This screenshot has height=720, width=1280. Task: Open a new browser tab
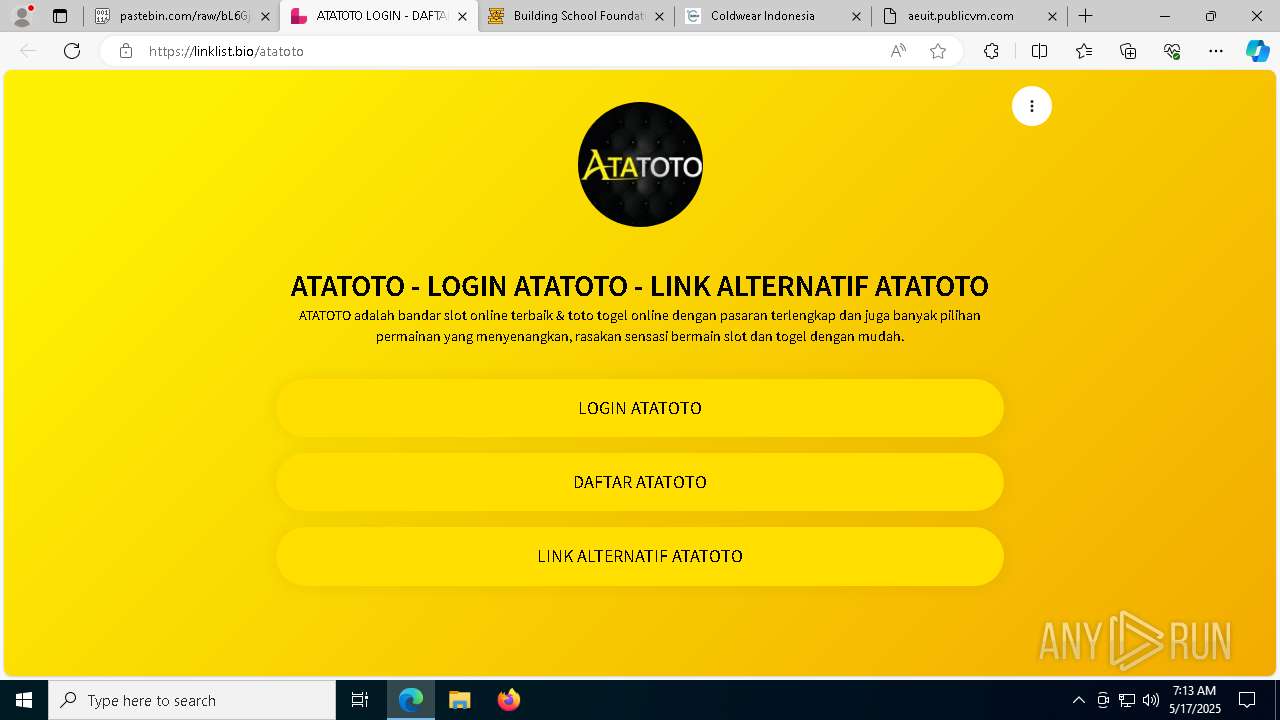[x=1085, y=16]
